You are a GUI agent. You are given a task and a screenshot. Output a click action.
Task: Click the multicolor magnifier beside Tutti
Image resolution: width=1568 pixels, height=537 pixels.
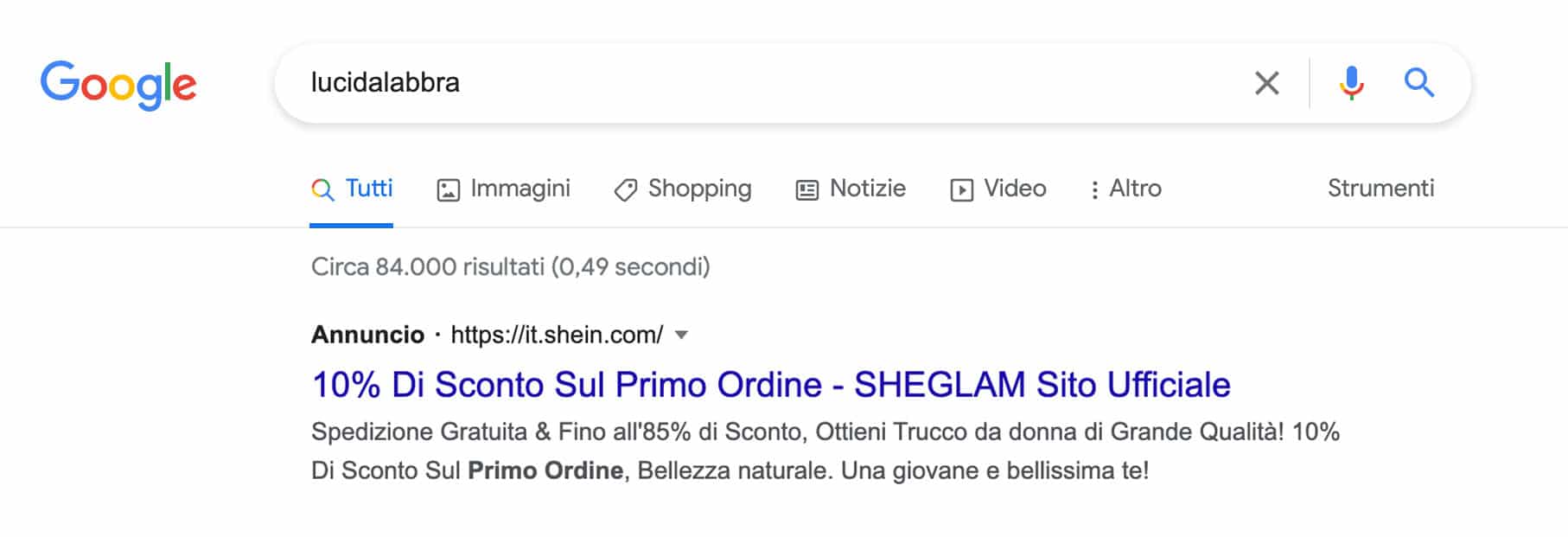click(x=322, y=190)
